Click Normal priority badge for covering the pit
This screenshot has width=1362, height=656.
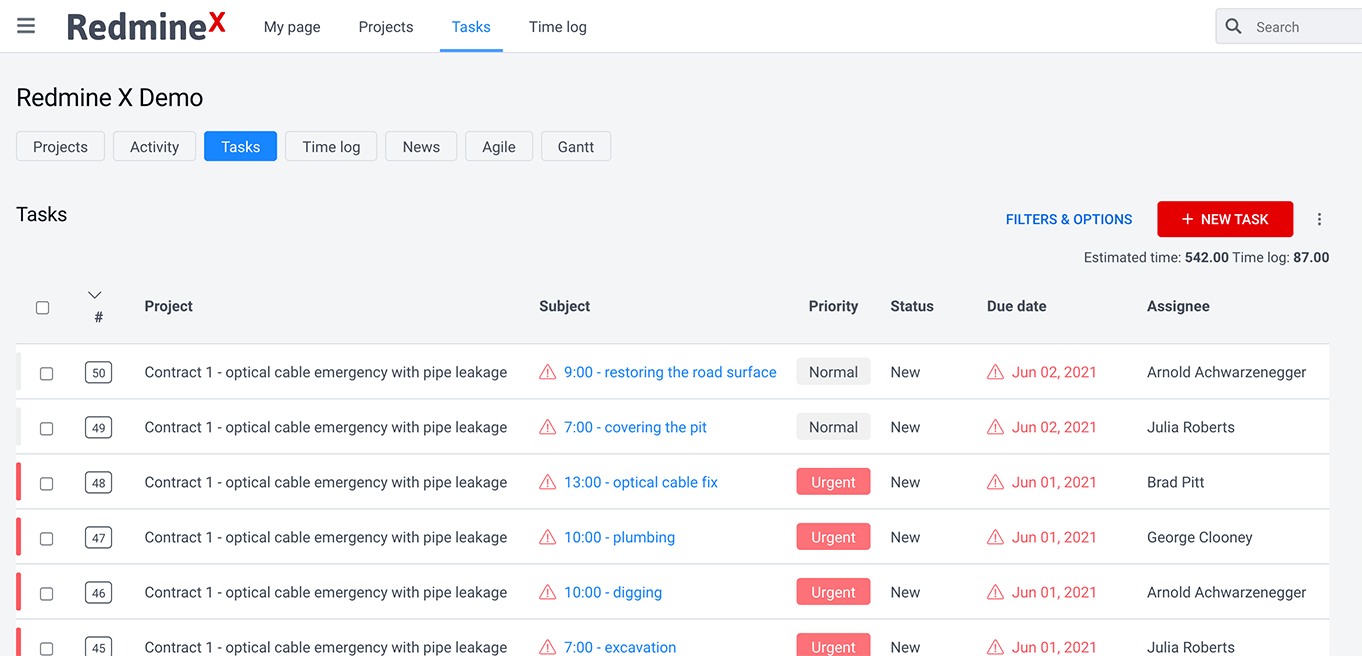tap(833, 427)
